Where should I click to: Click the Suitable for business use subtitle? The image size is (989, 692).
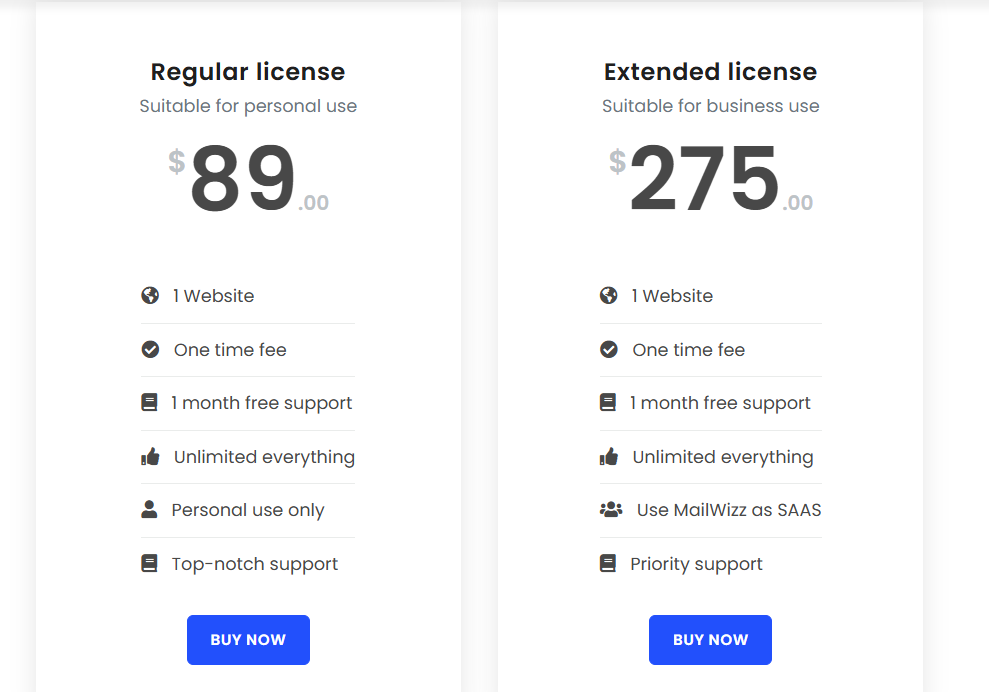click(x=710, y=106)
